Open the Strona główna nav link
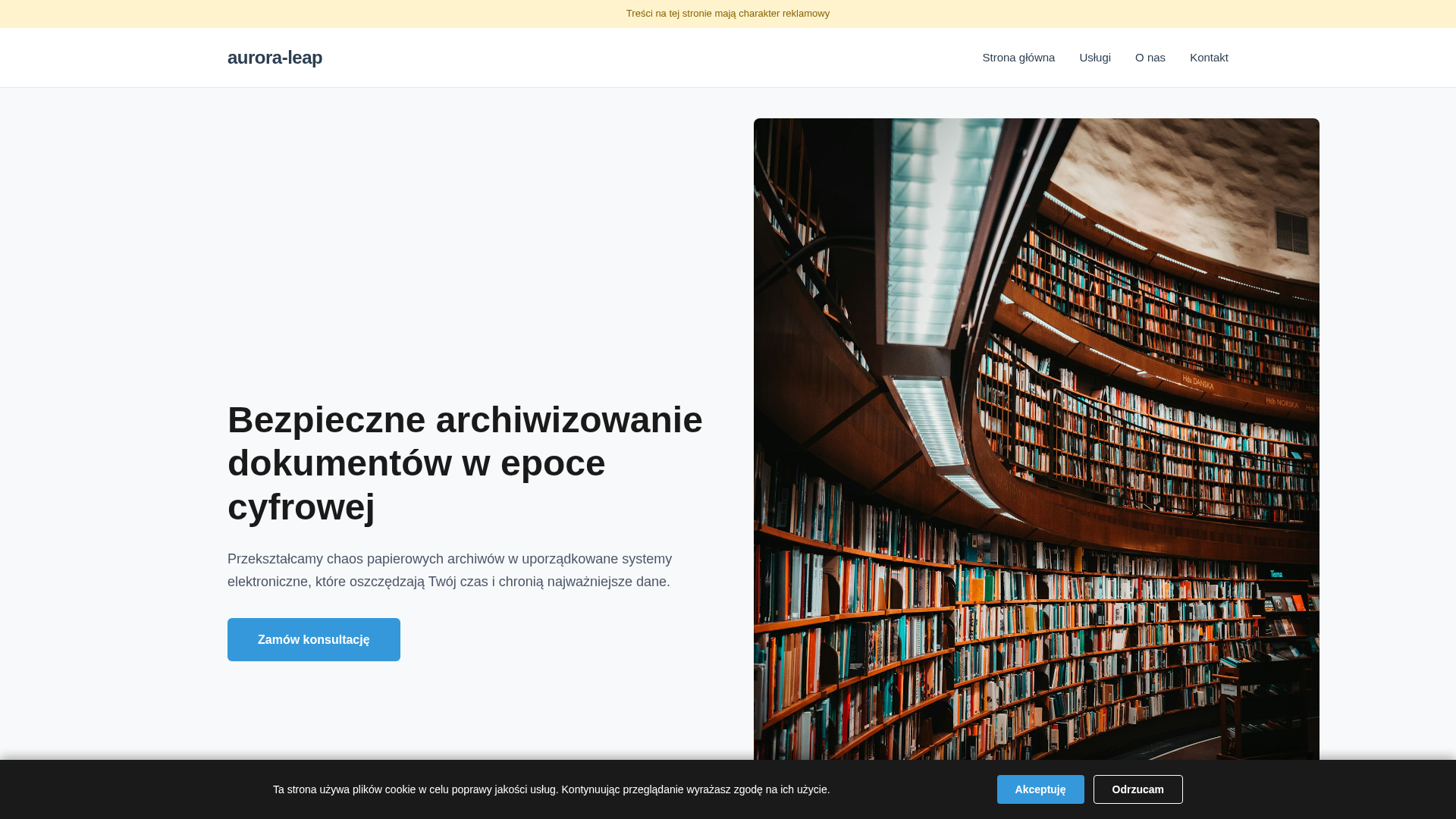 click(1018, 58)
